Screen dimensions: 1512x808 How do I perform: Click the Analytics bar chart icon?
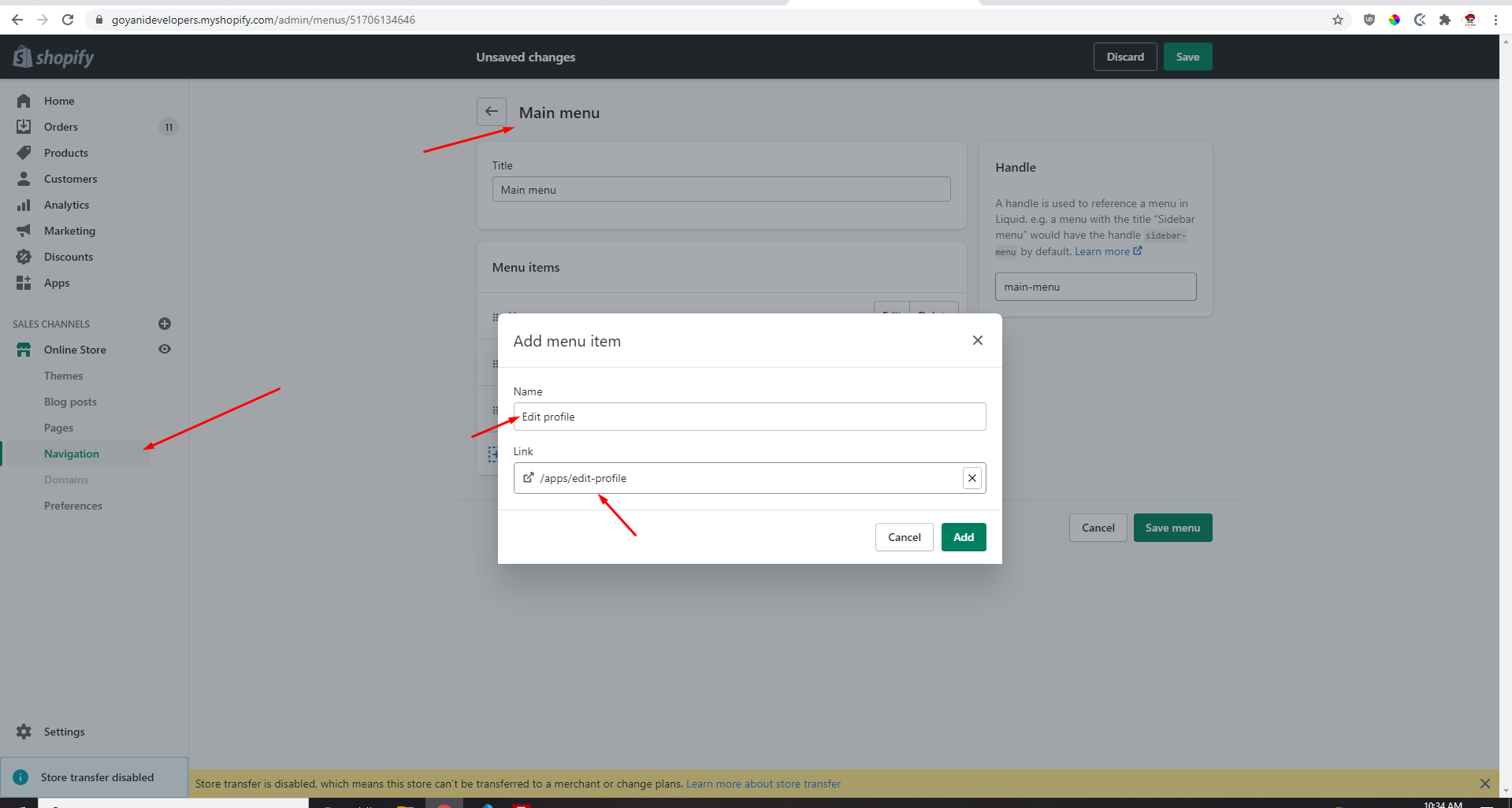click(x=24, y=205)
